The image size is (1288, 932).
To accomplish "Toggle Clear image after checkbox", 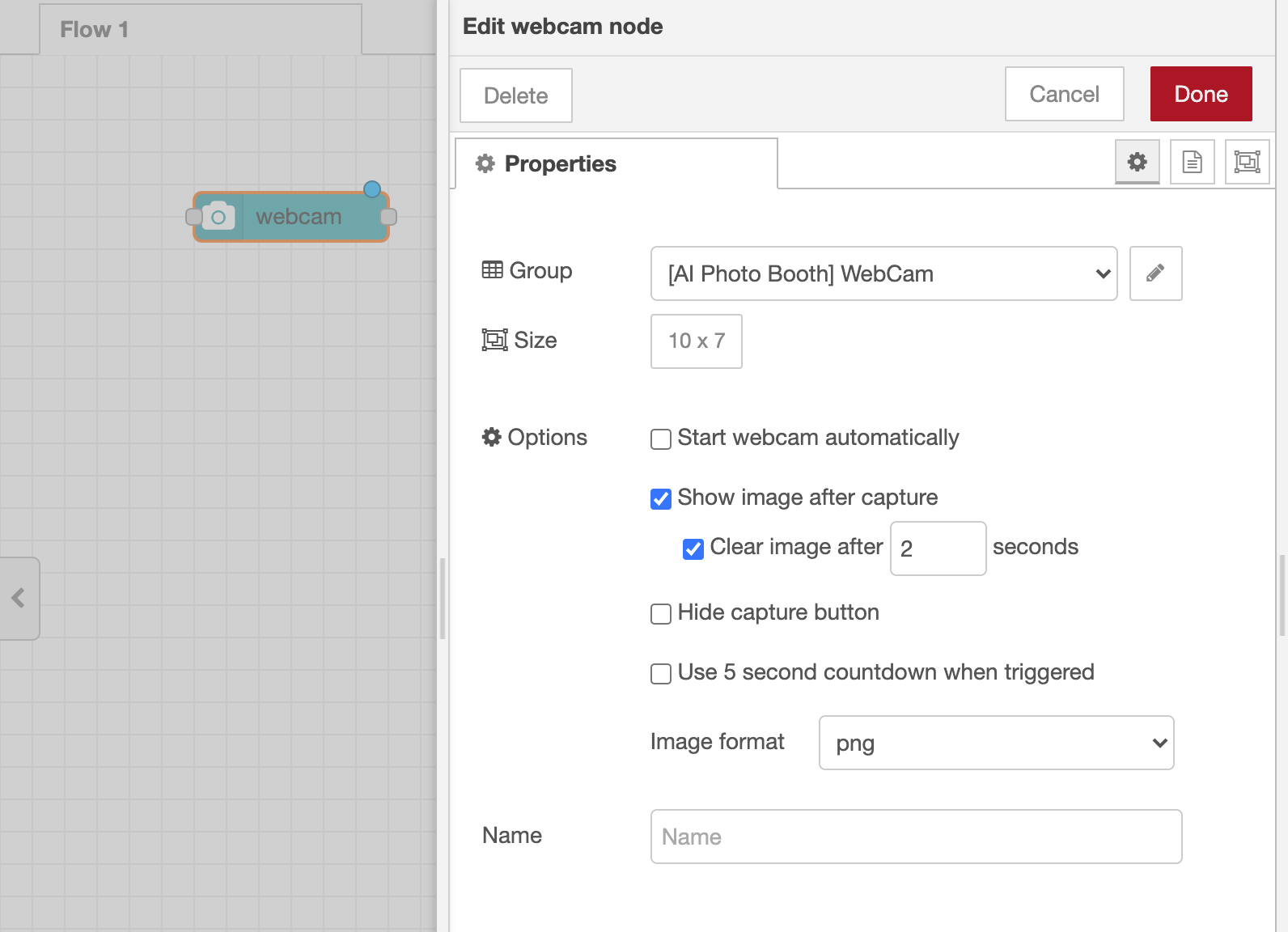I will pos(693,549).
